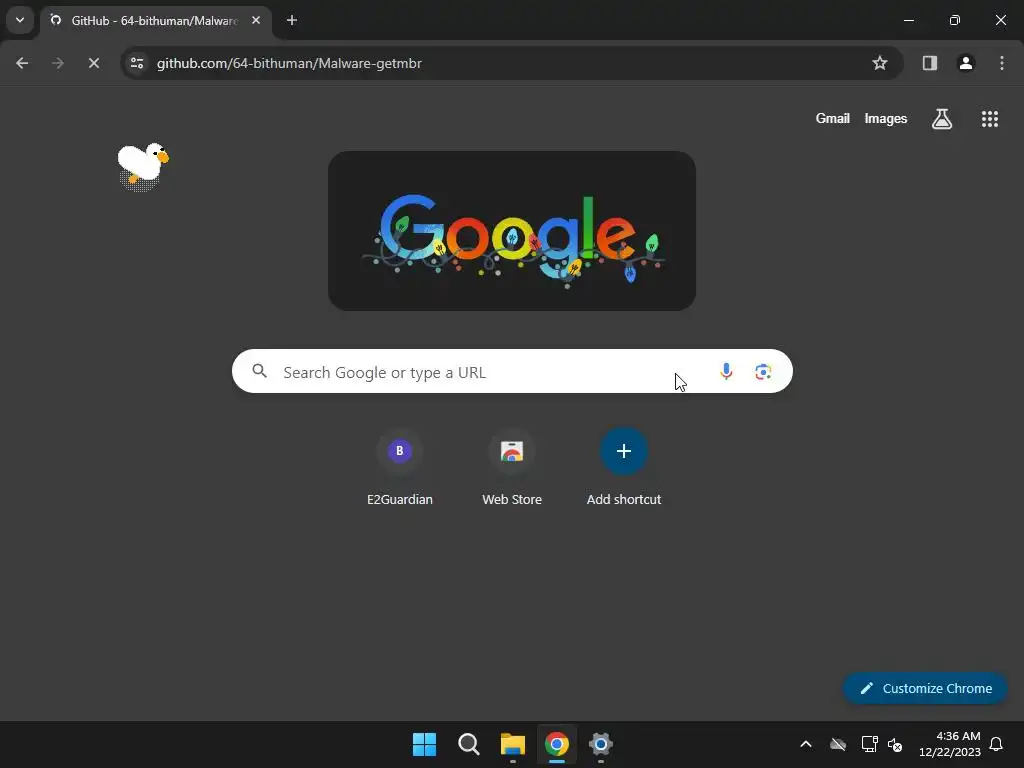Stop loading the page

(94, 63)
